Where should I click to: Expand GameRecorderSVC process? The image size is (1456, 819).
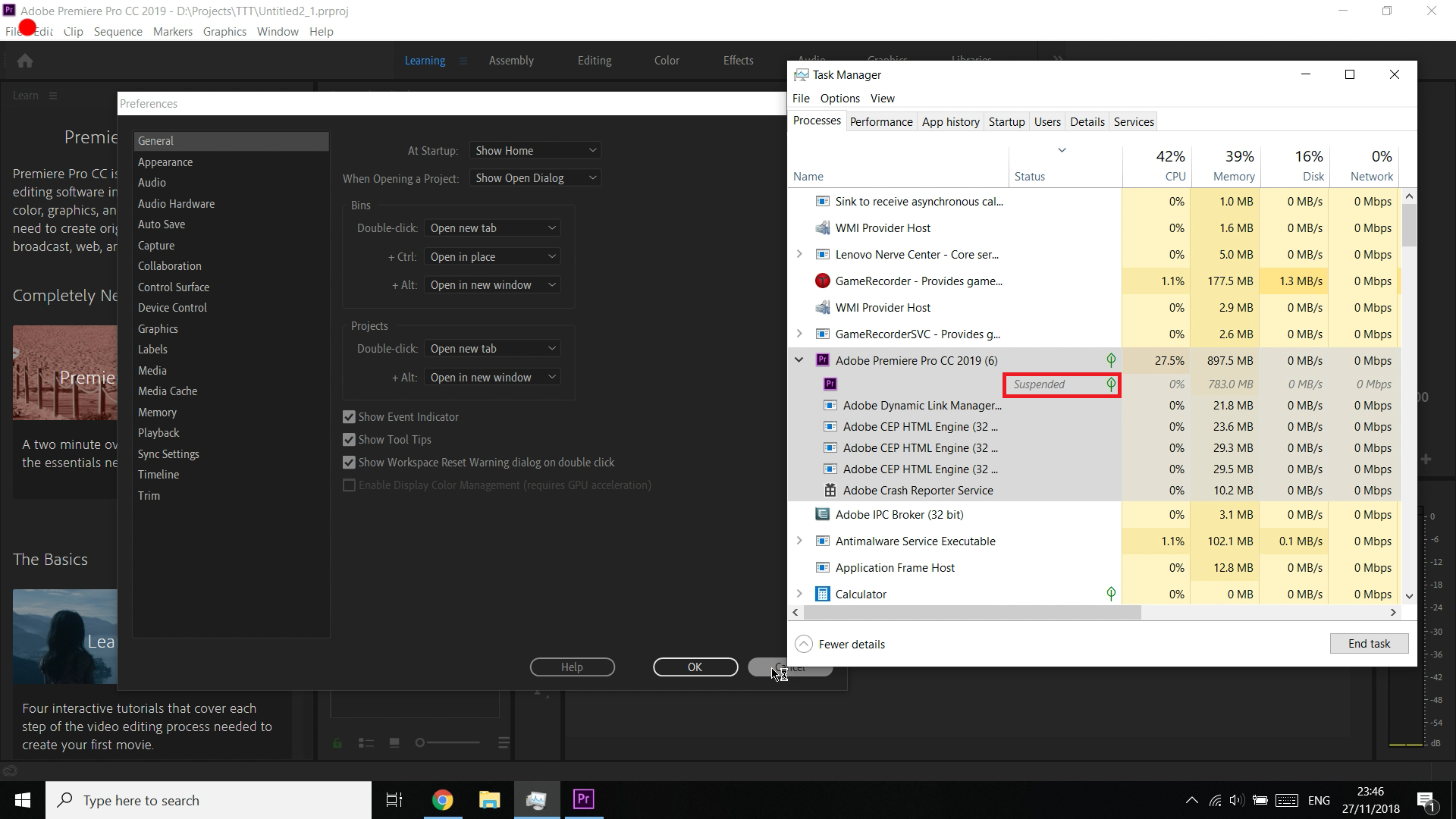[x=799, y=334]
